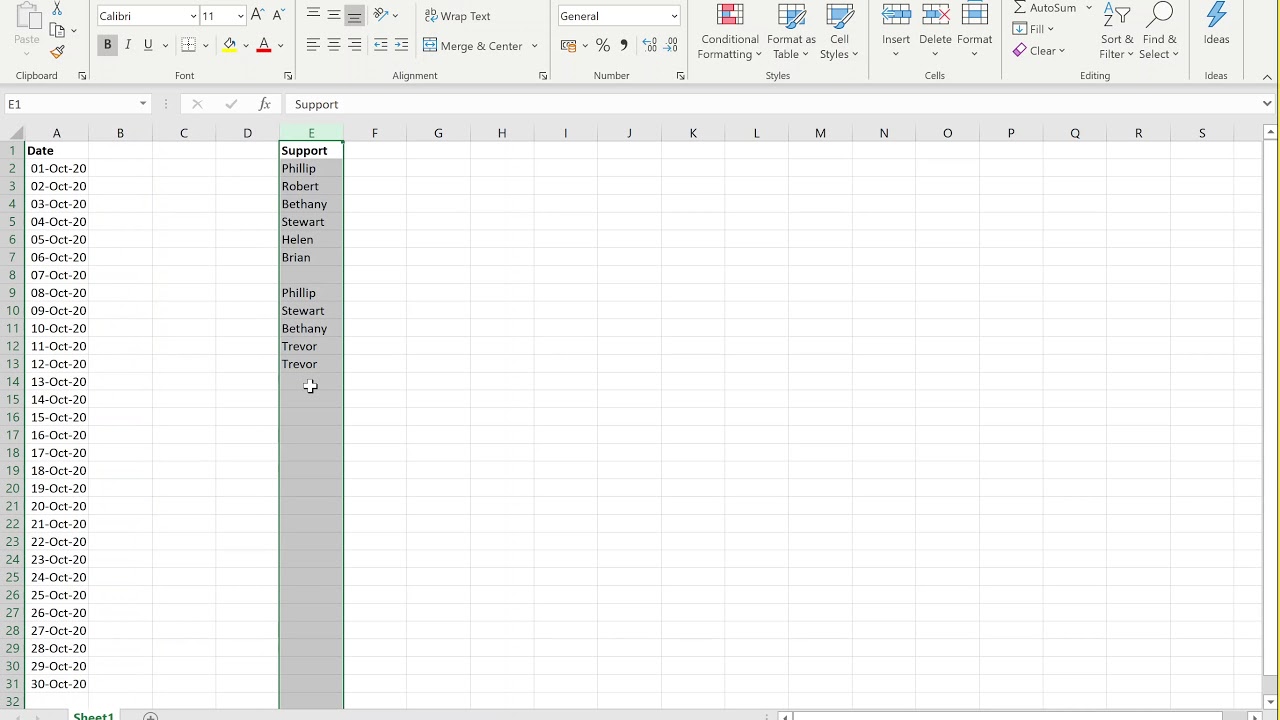This screenshot has height=720, width=1280.
Task: Click the Fill Color paint bucket
Action: (230, 45)
